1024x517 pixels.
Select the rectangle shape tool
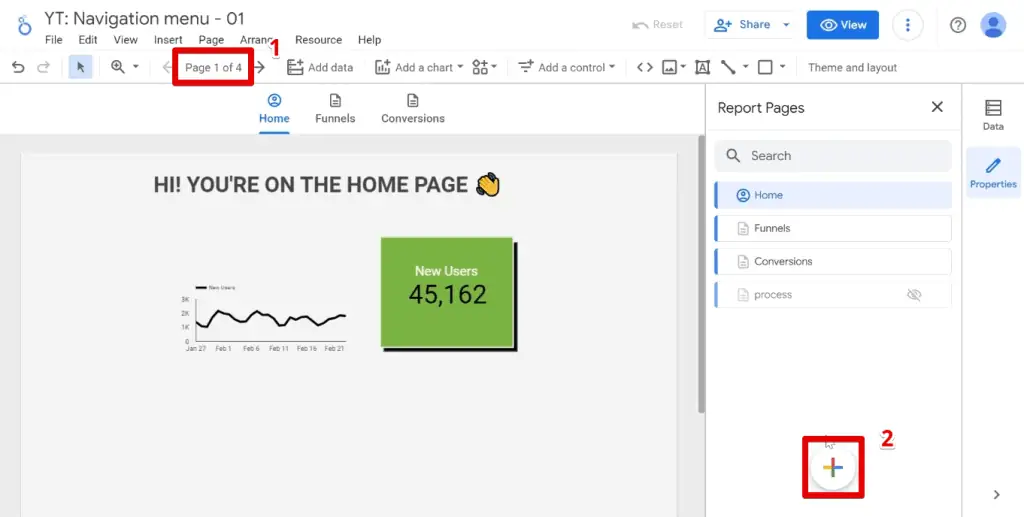point(765,67)
